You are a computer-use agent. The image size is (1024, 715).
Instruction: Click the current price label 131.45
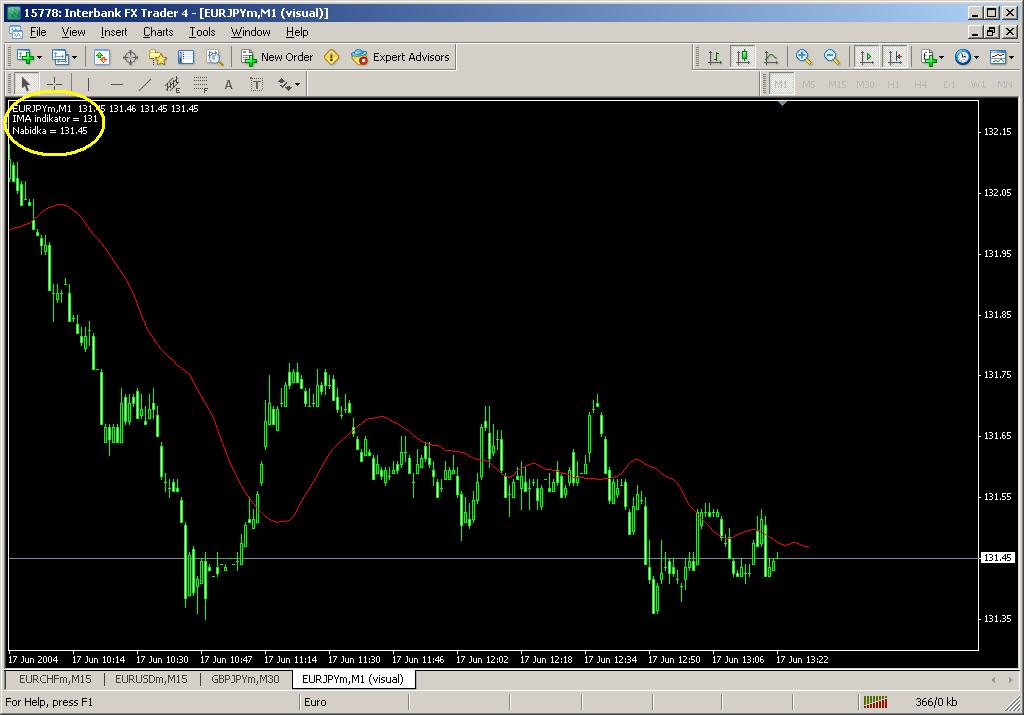(998, 558)
